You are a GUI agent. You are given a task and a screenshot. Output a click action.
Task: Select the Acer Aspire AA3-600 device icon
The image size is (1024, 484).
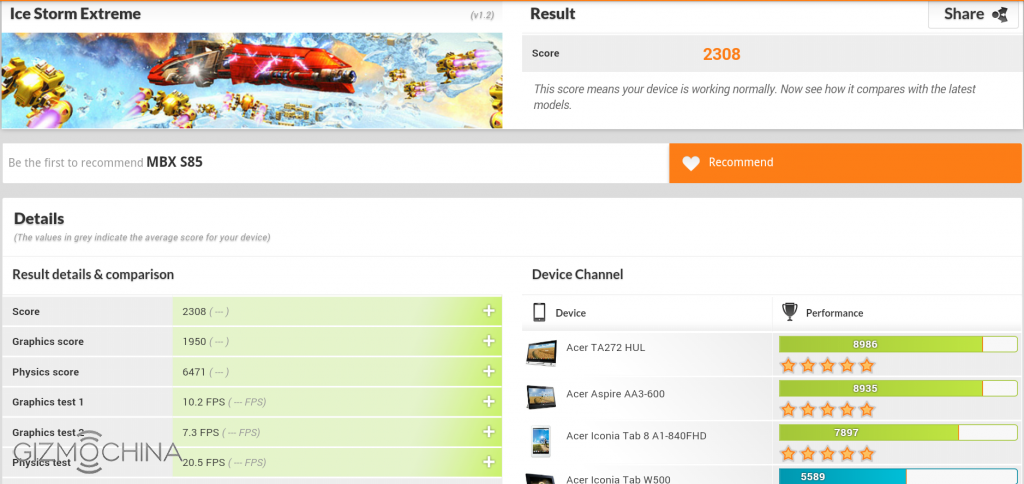pyautogui.click(x=541, y=394)
